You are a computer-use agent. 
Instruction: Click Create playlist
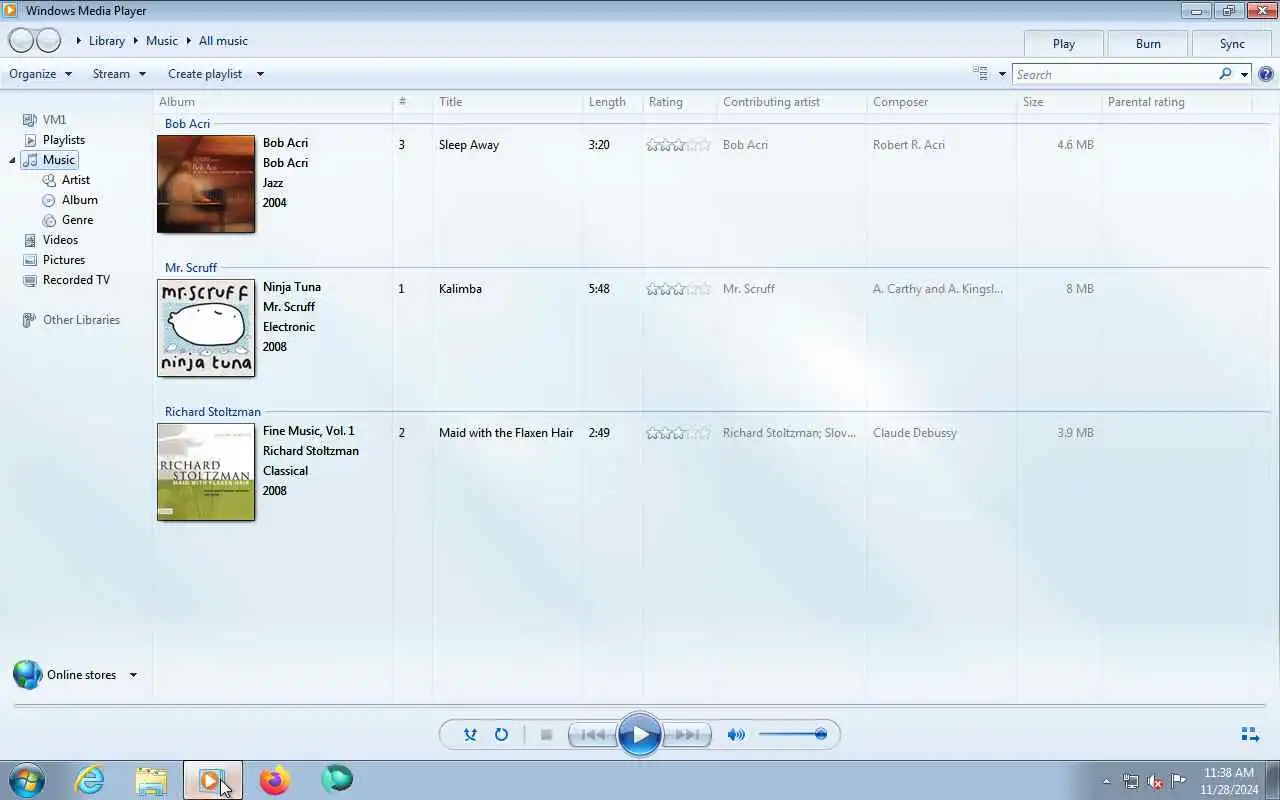pyautogui.click(x=205, y=74)
